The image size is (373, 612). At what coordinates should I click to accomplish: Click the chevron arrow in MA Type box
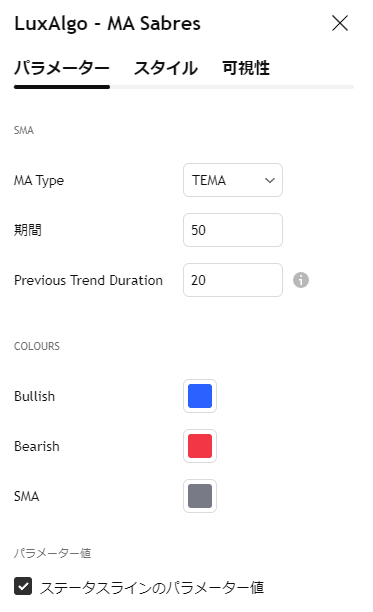pyautogui.click(x=270, y=180)
